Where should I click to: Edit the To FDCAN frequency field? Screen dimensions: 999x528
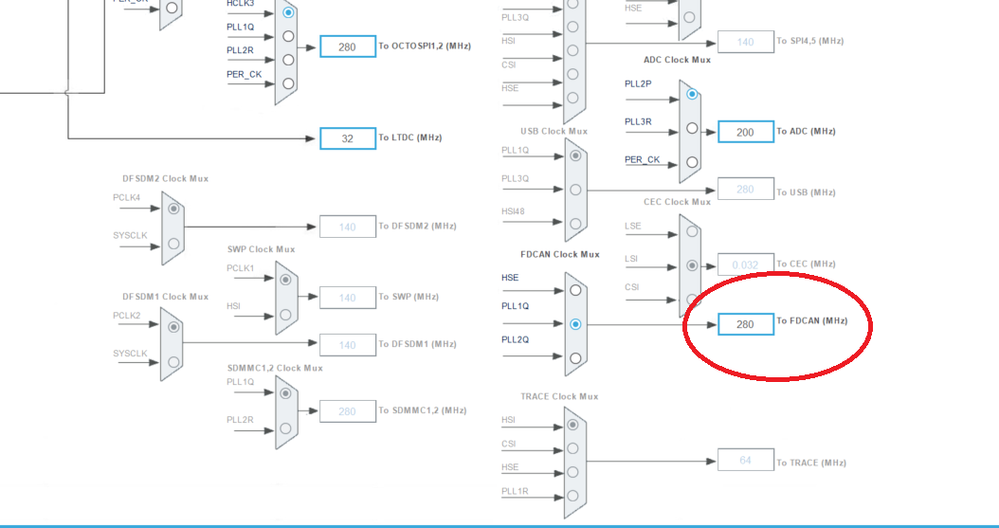pyautogui.click(x=745, y=324)
